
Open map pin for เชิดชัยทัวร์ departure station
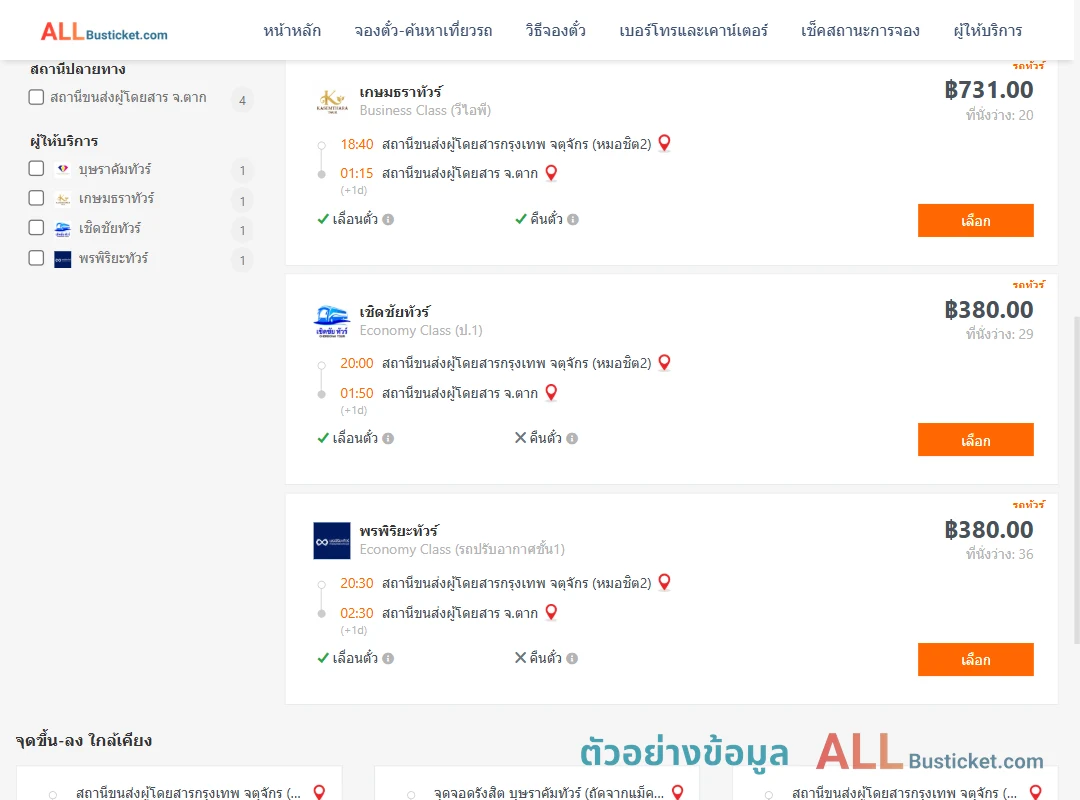(x=664, y=362)
